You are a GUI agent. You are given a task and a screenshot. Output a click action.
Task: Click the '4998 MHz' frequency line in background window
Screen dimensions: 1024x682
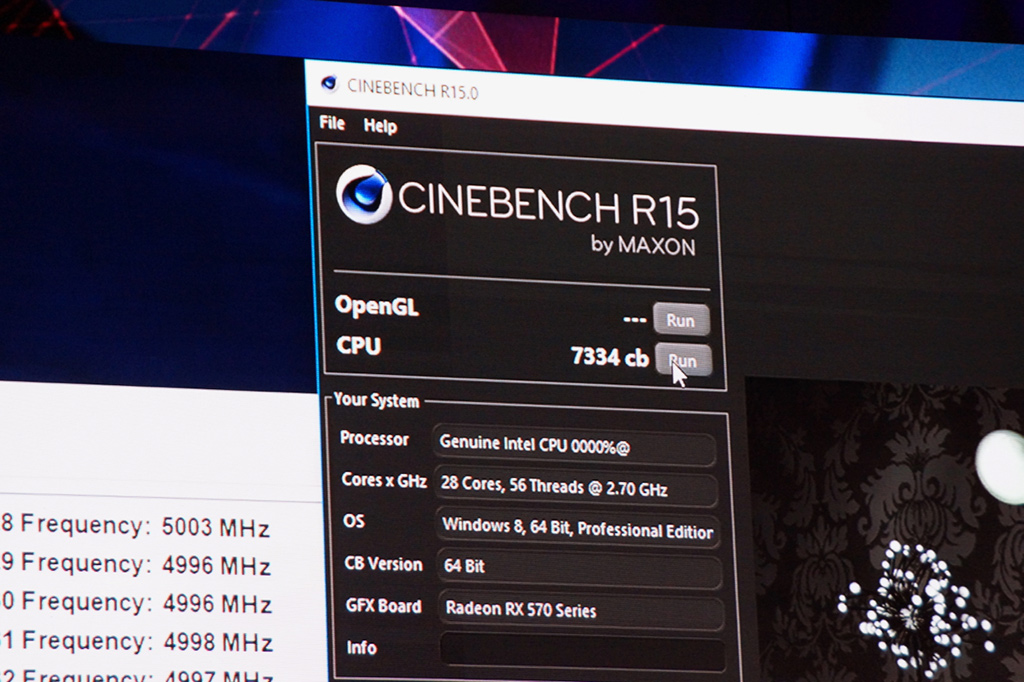[x=137, y=642]
